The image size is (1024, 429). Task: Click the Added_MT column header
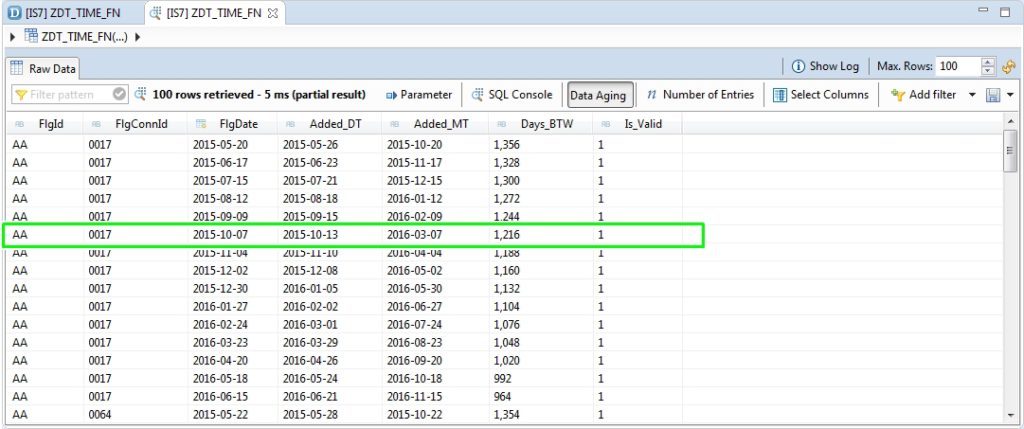[x=435, y=124]
